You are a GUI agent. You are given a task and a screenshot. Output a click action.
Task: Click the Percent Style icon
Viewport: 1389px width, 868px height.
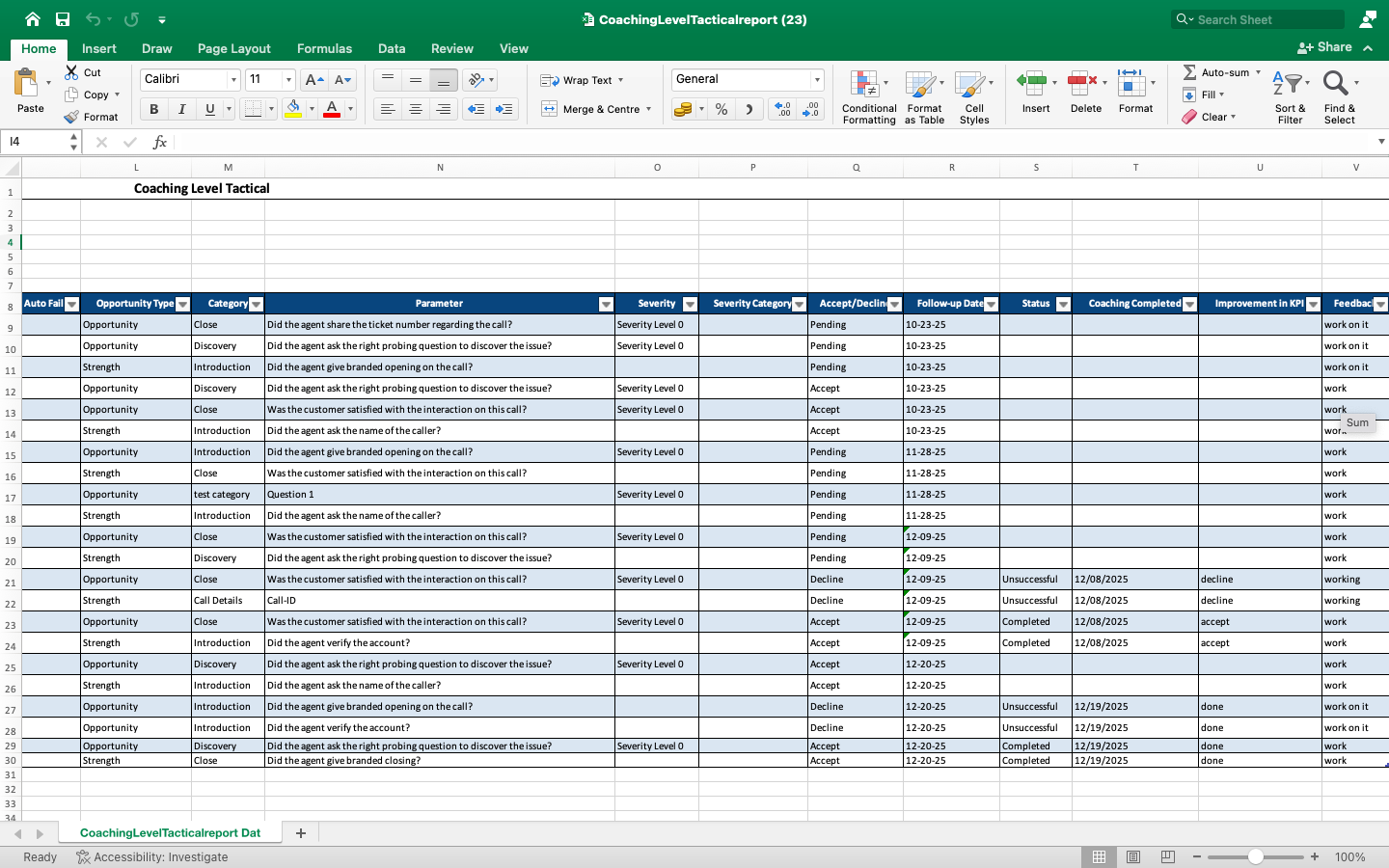[x=722, y=110]
